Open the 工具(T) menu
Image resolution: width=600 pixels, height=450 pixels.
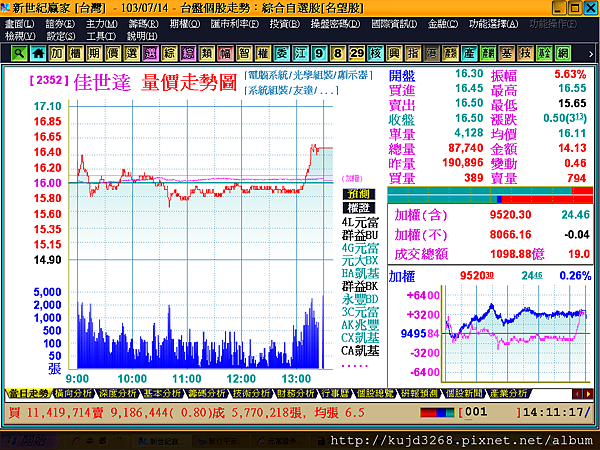[101, 36]
